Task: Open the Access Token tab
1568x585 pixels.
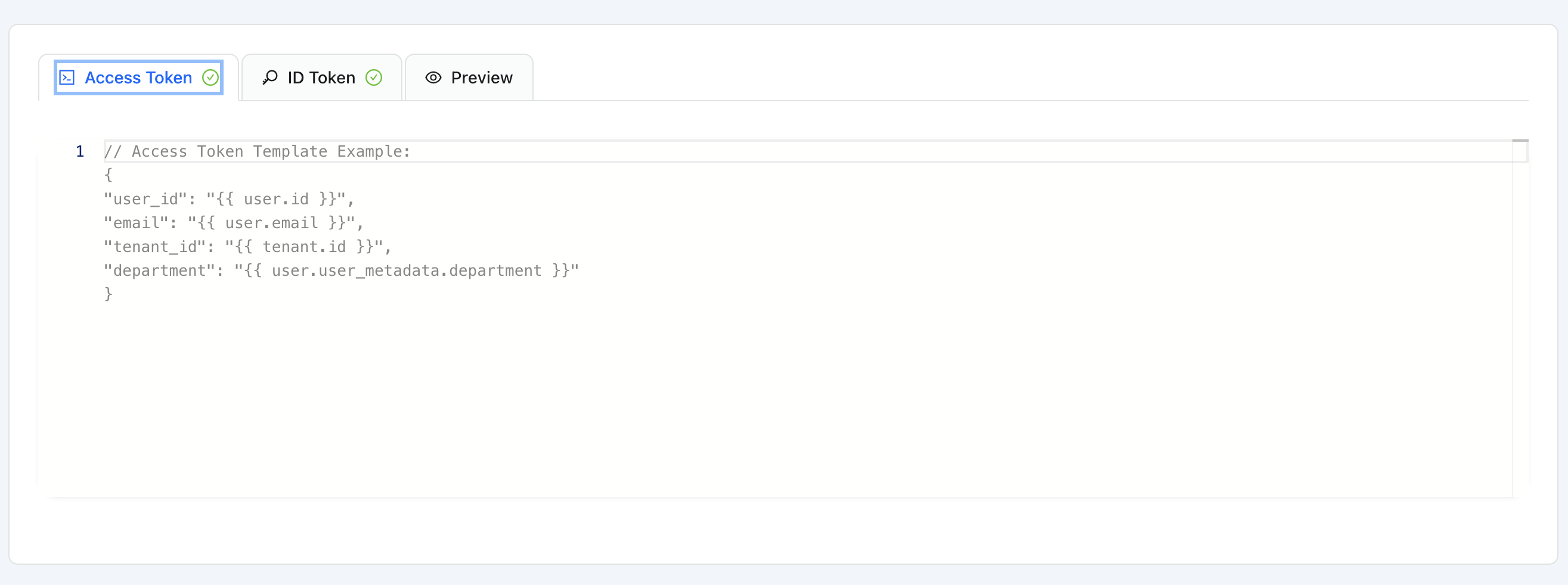Action: click(139, 78)
